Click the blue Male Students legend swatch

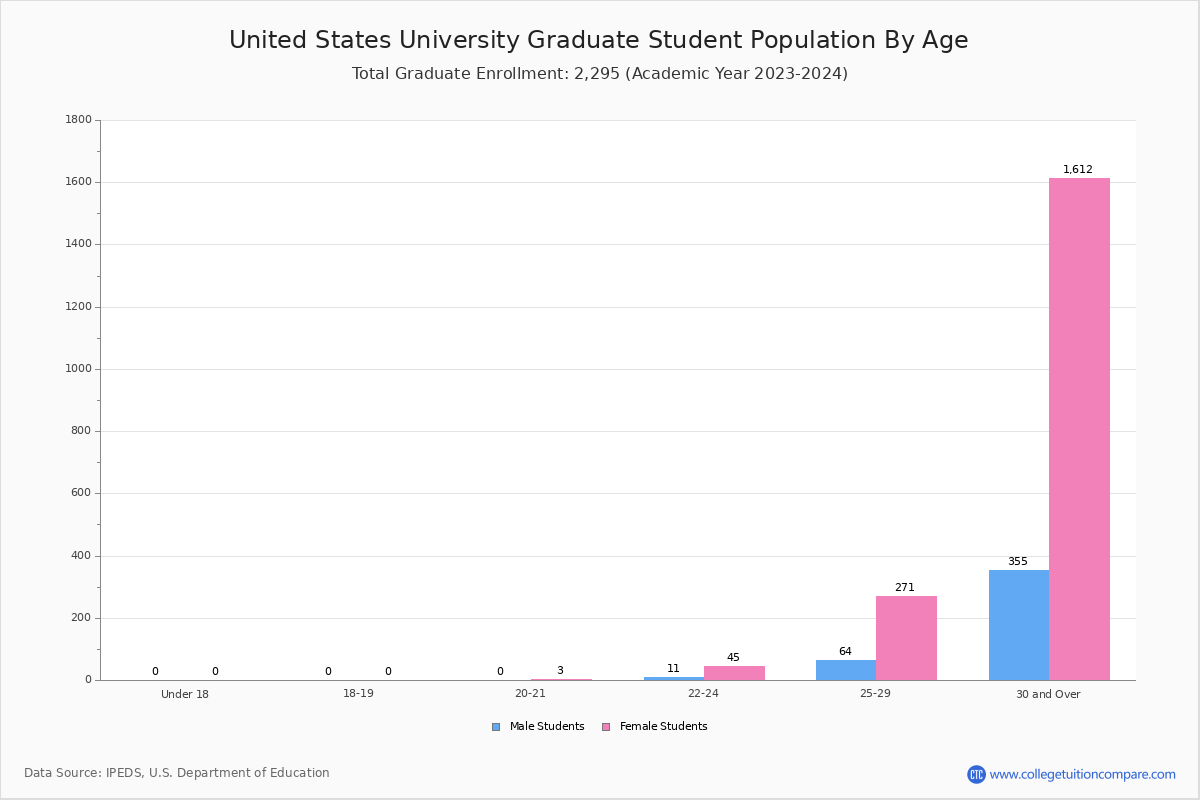(x=496, y=727)
